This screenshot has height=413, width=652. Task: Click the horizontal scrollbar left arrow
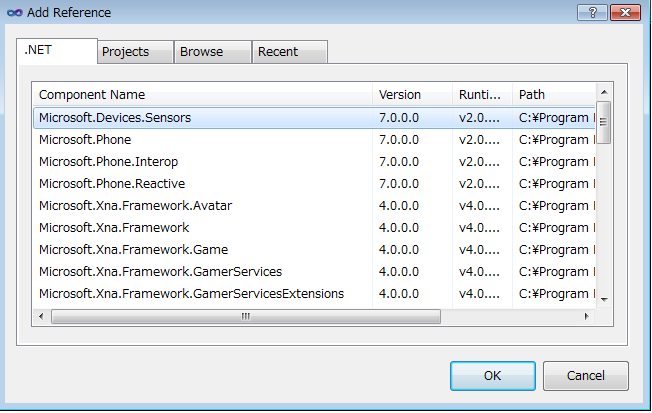pyautogui.click(x=41, y=317)
